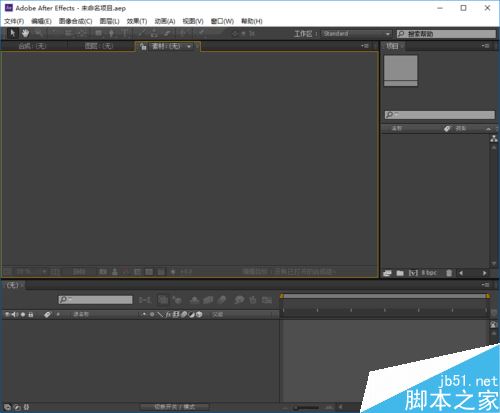Viewport: 500px width, 413px height.
Task: Open the 图像合成(C) menu
Action: [75, 21]
